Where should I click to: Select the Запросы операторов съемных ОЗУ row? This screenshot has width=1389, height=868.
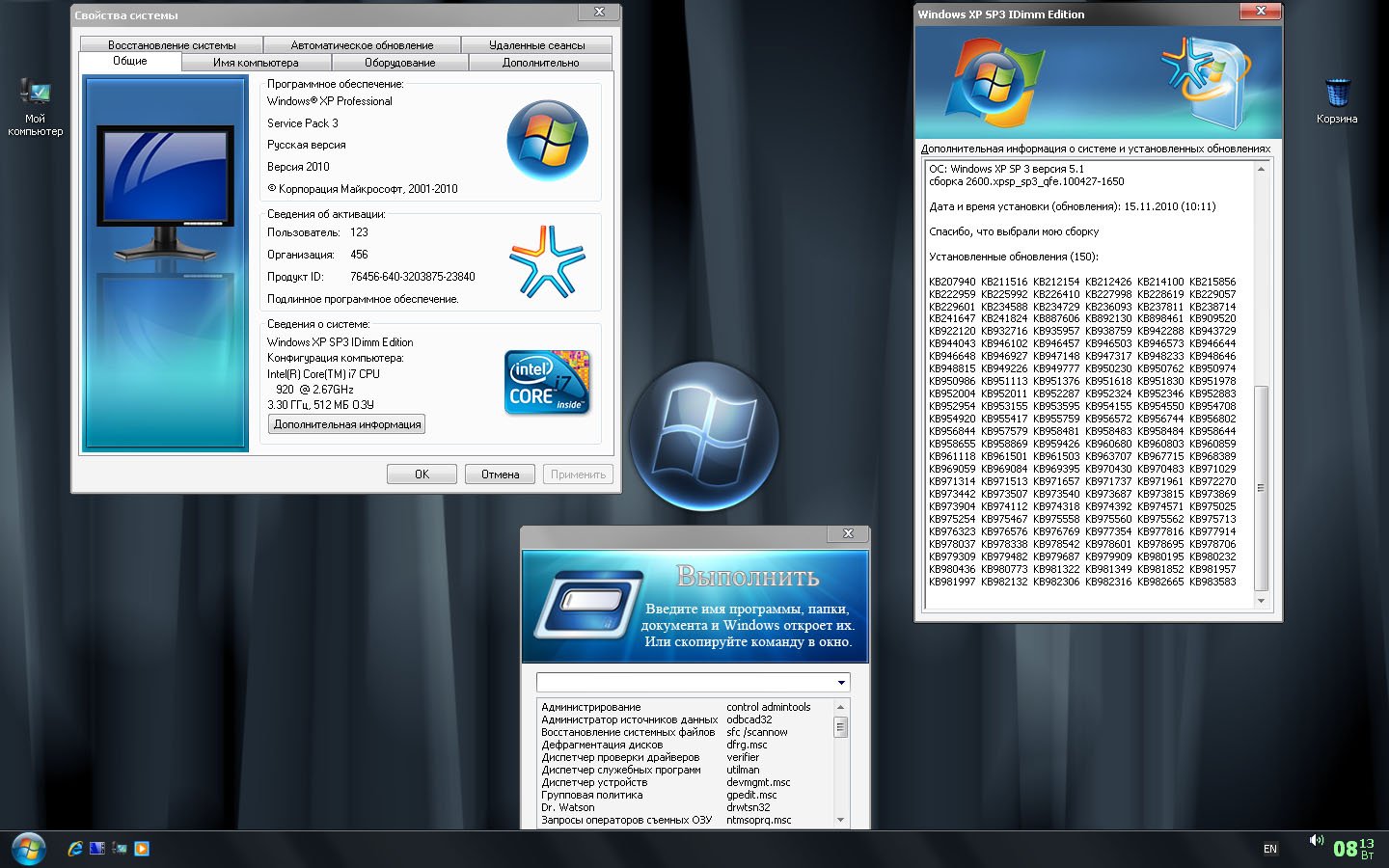(x=685, y=820)
